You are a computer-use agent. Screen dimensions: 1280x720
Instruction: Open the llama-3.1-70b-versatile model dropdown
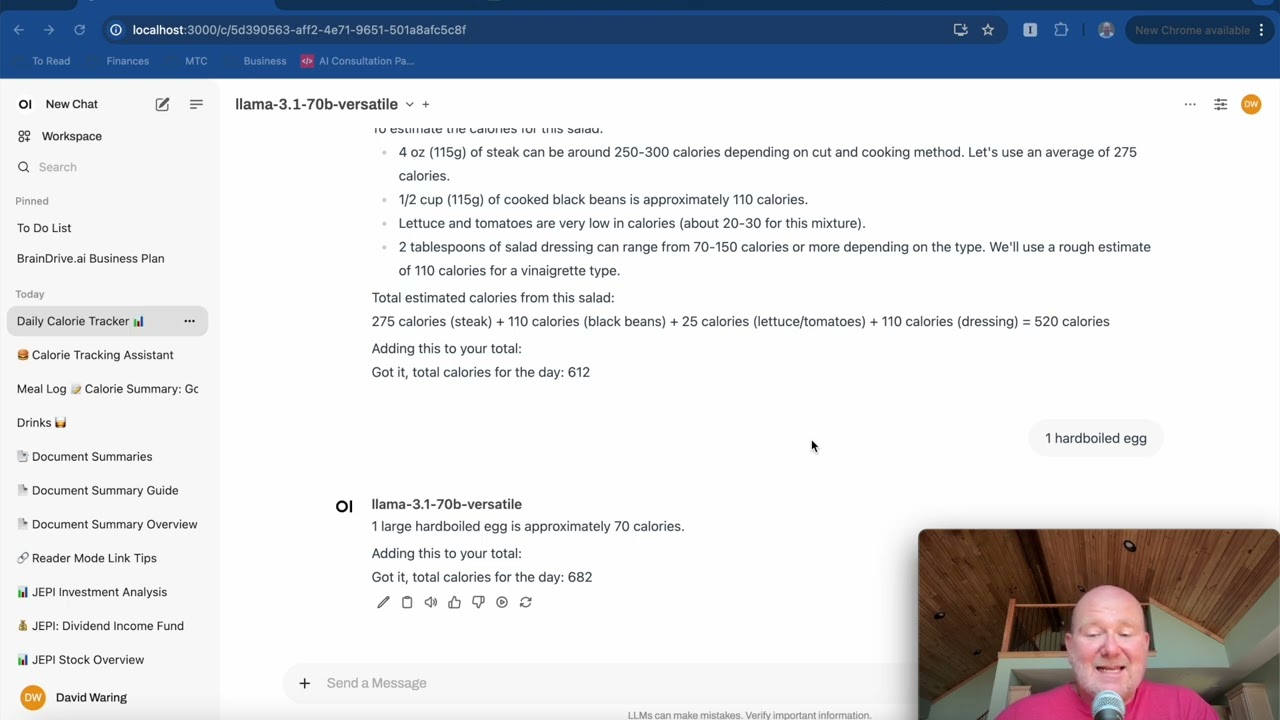point(325,104)
